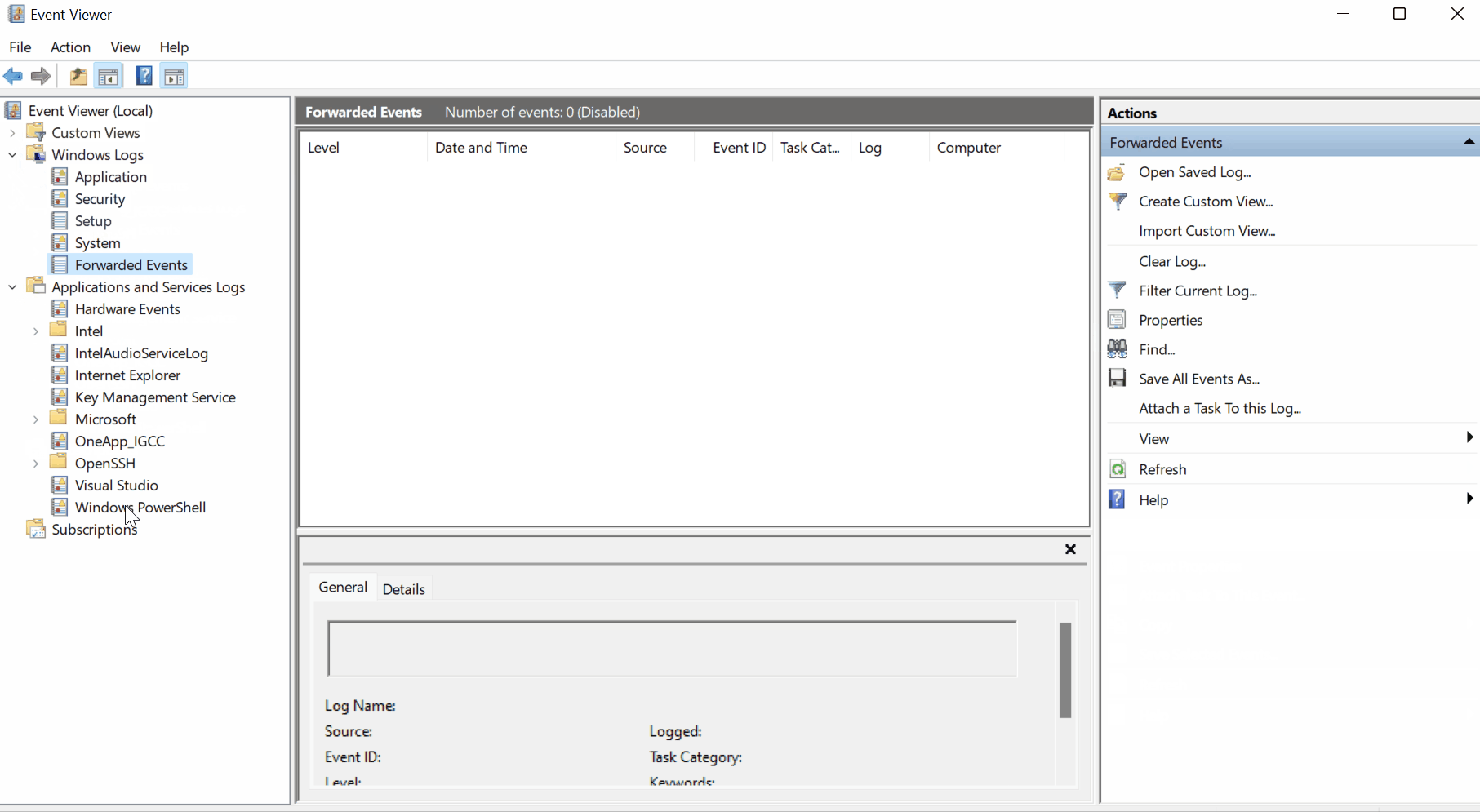Click the Up One Level folder icon
This screenshot has height=812, width=1480.
78,77
